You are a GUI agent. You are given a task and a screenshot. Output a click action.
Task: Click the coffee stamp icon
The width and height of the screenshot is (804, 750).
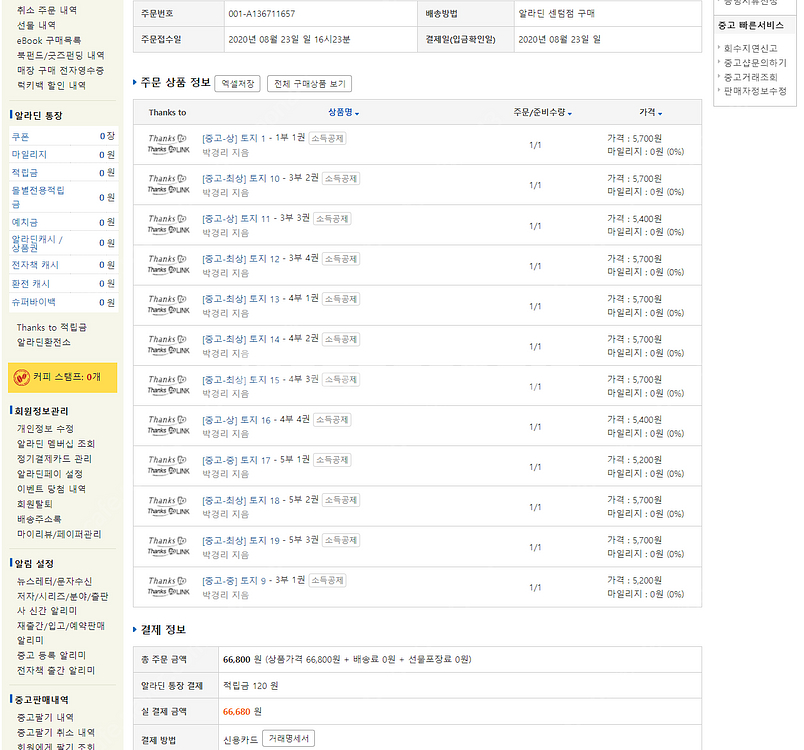pyautogui.click(x=22, y=378)
